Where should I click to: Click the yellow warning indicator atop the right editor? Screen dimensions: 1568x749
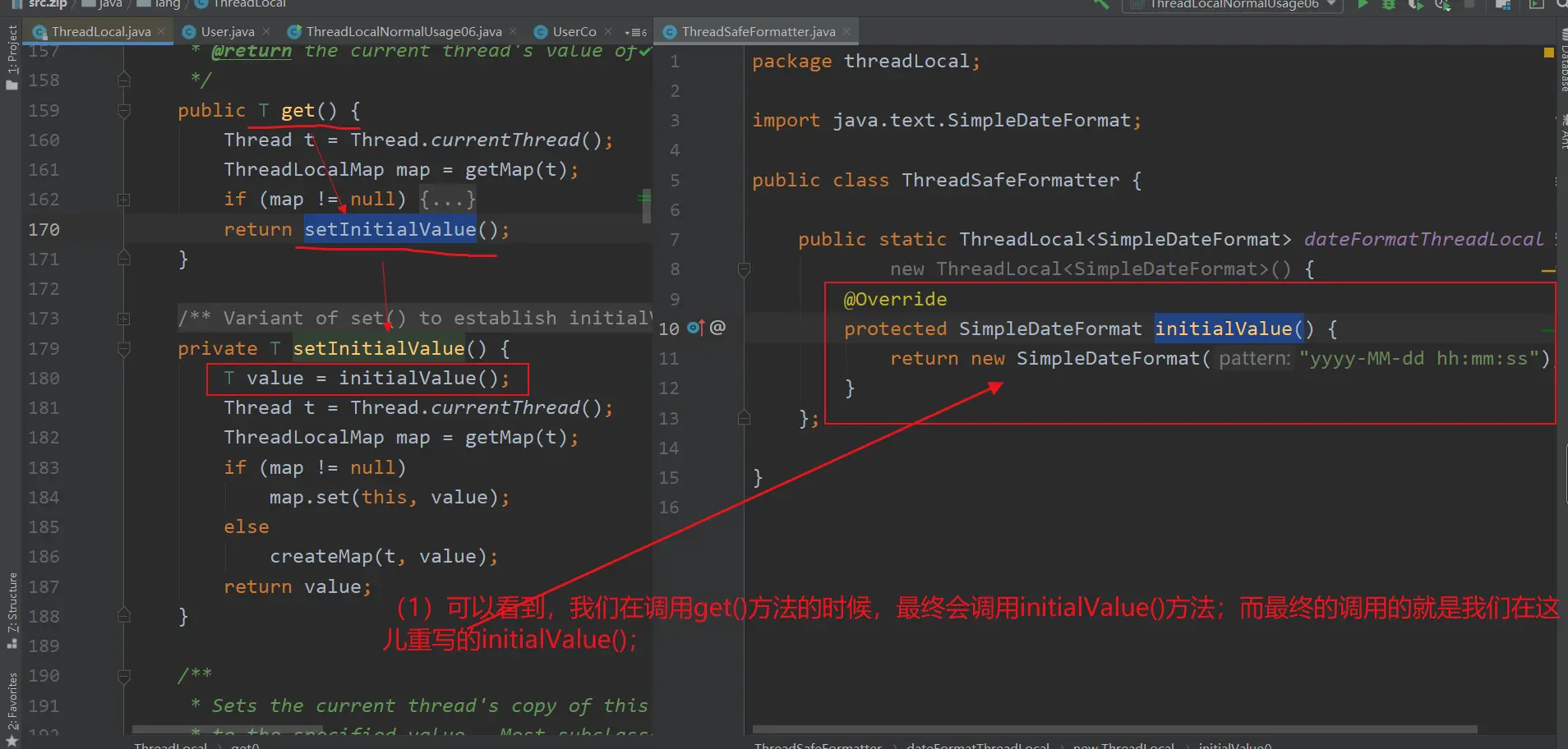(1548, 53)
